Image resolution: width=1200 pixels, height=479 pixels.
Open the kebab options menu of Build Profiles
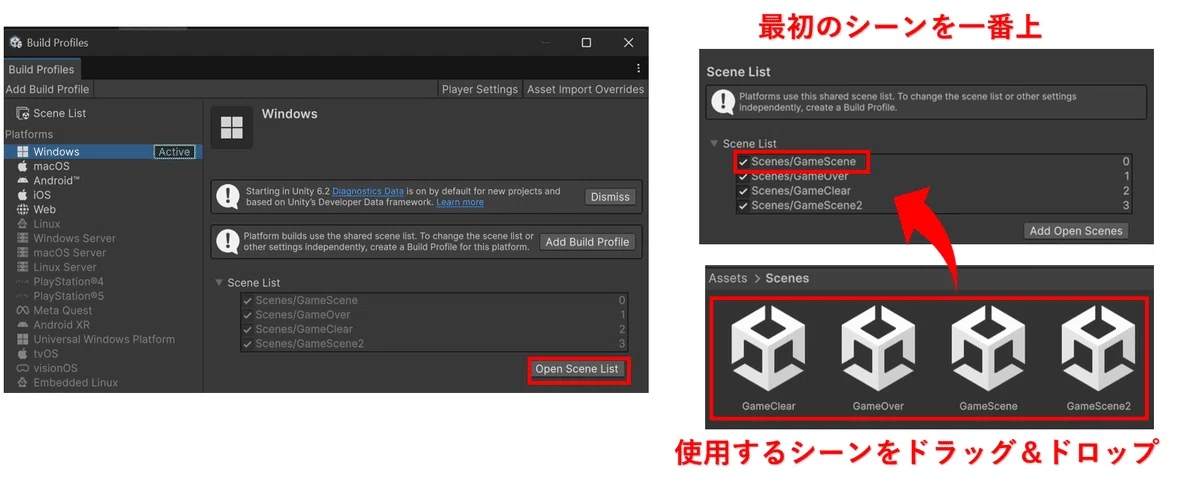[x=638, y=68]
